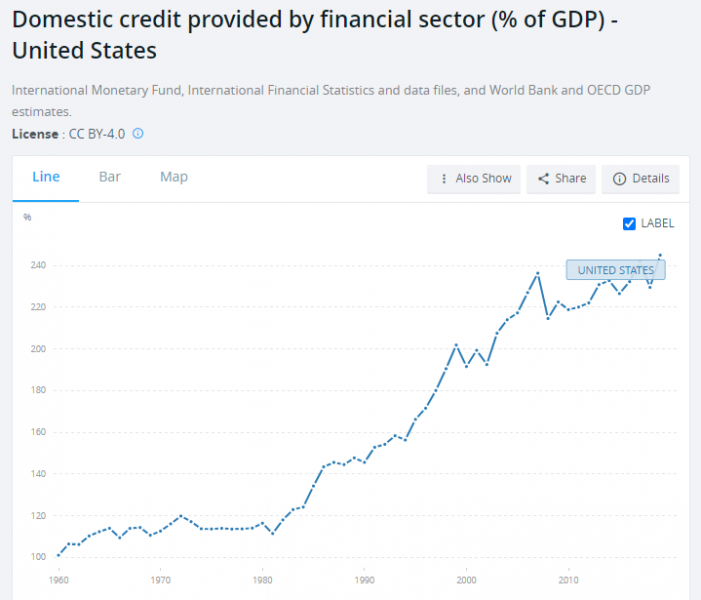
Task: Switch to the Bar tab
Action: pos(110,177)
